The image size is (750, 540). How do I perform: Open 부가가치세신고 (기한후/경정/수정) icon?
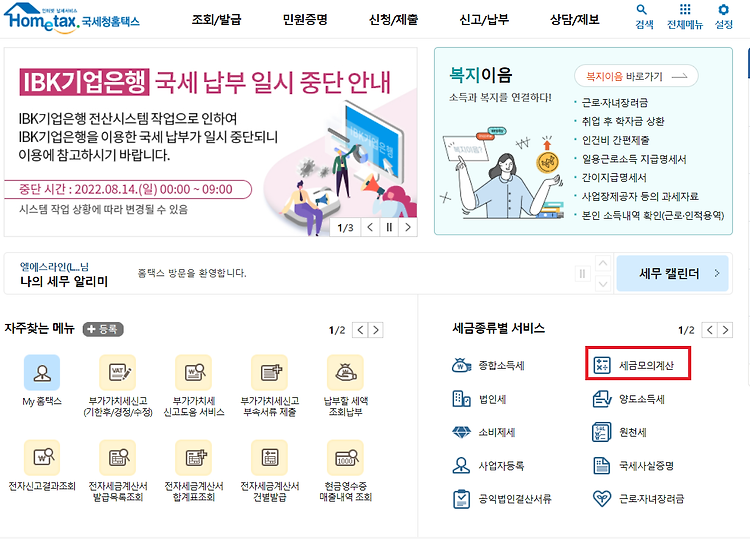[118, 373]
